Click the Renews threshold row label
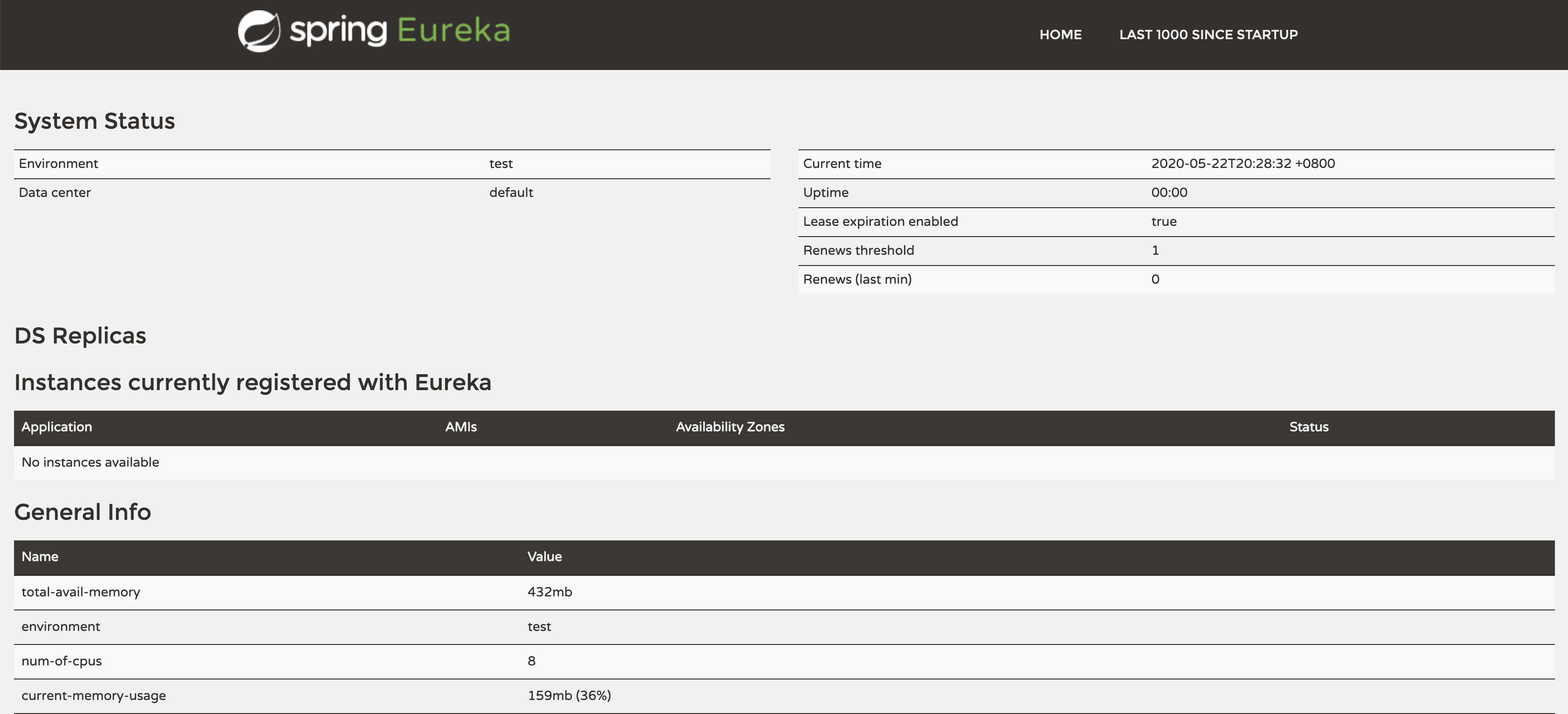 pyautogui.click(x=858, y=251)
